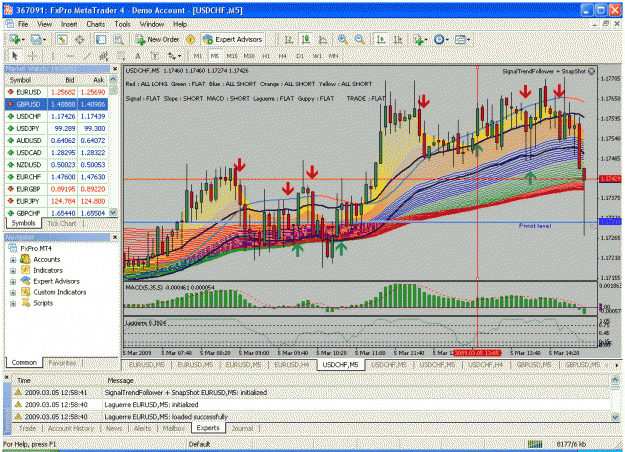Image resolution: width=625 pixels, height=452 pixels.
Task: Open MetaEditor with the yellow diamond icon
Action: (191, 39)
